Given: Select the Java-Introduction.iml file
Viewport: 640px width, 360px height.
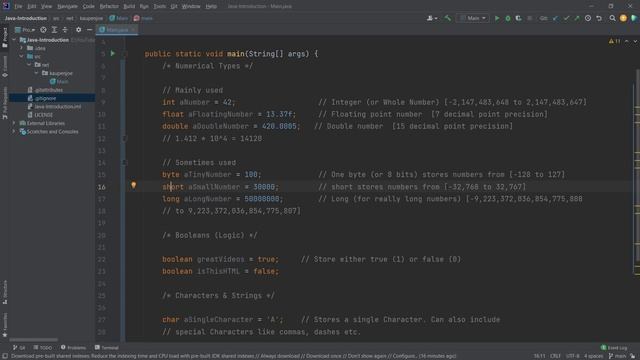Looking at the screenshot, I should (x=54, y=107).
